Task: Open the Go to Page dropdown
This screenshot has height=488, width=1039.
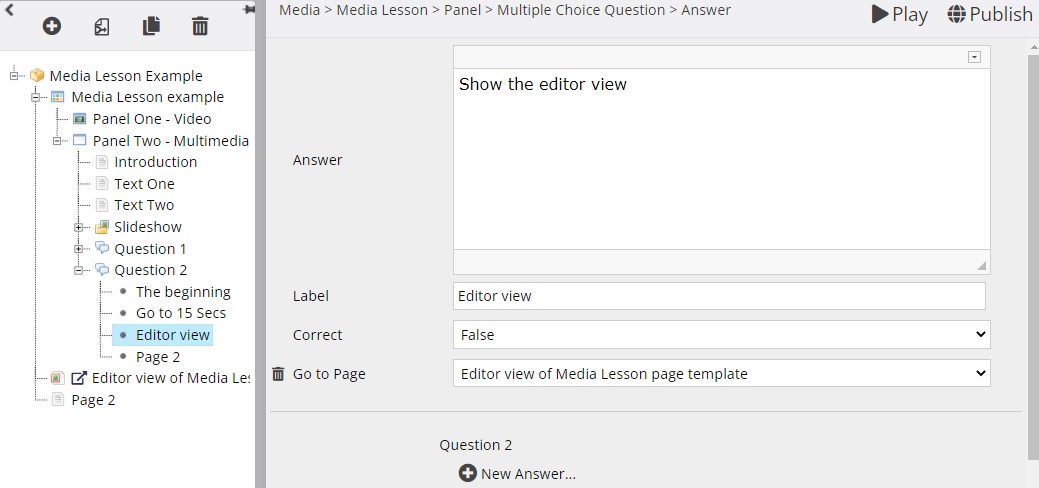Action: coord(722,373)
